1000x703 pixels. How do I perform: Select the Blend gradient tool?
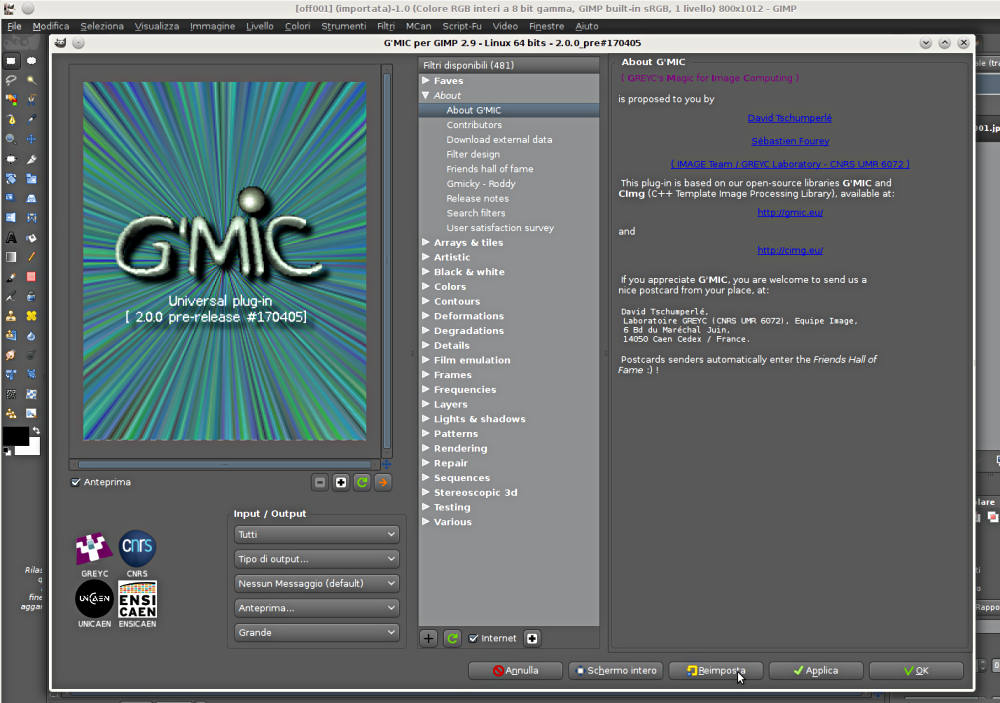[x=11, y=257]
